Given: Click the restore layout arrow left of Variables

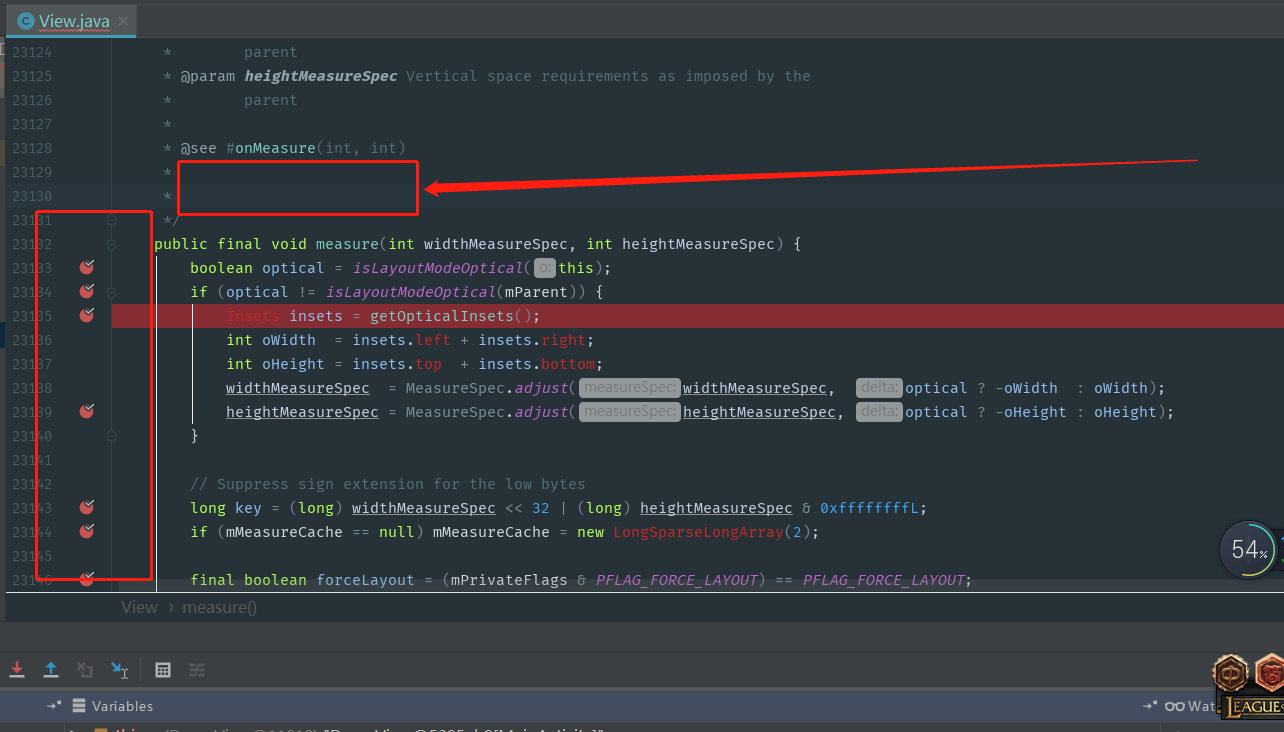Looking at the screenshot, I should (x=54, y=706).
